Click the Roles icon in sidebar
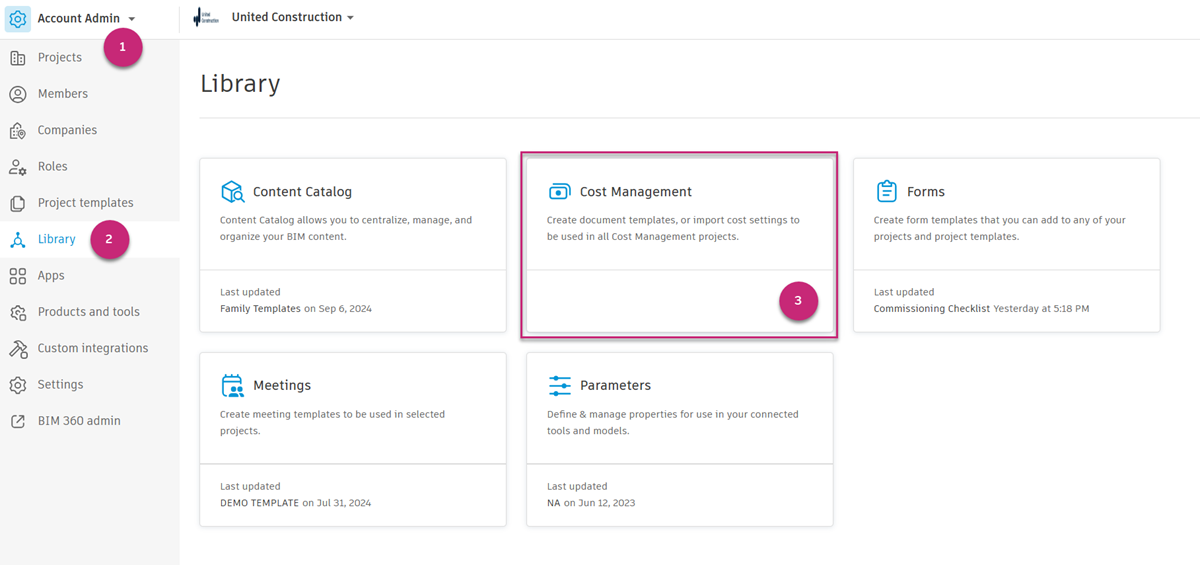The width and height of the screenshot is (1200, 565). point(18,167)
